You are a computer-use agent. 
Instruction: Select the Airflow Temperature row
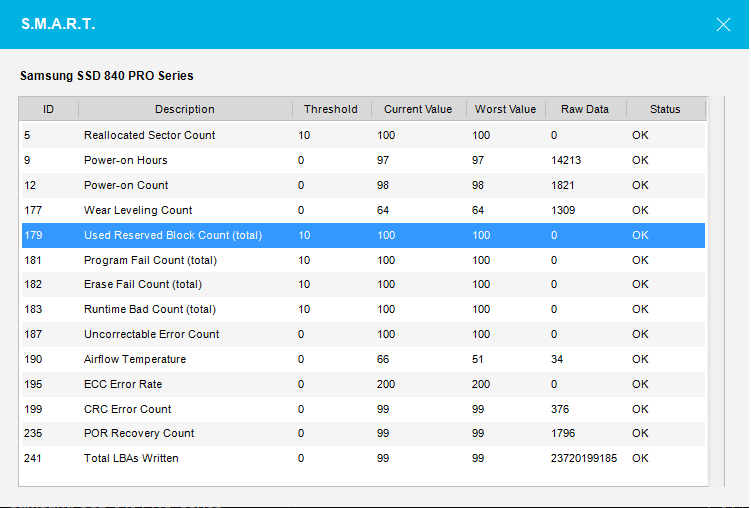(363, 359)
